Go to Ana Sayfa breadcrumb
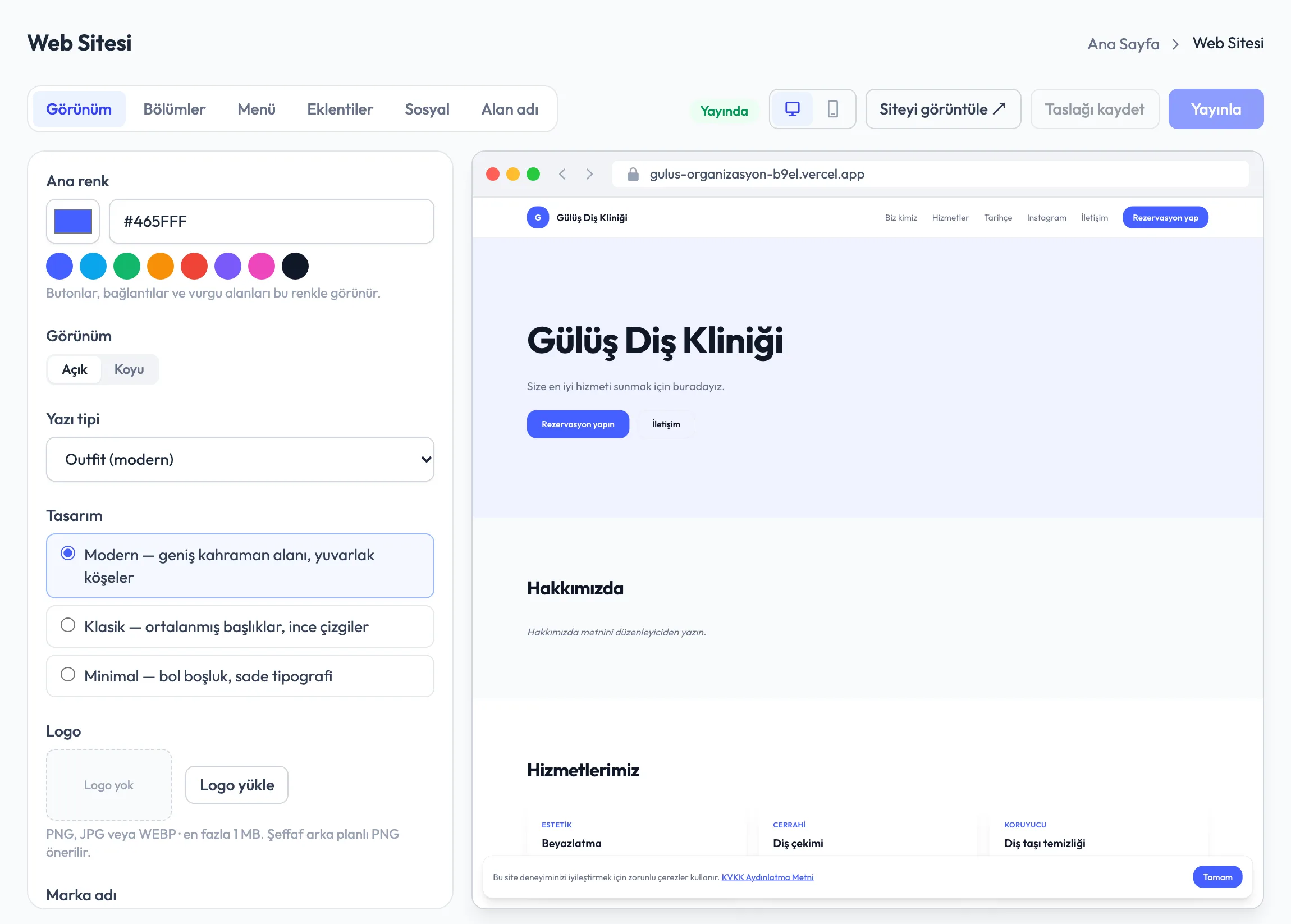Screen dimensions: 1291x924 pos(1123,44)
